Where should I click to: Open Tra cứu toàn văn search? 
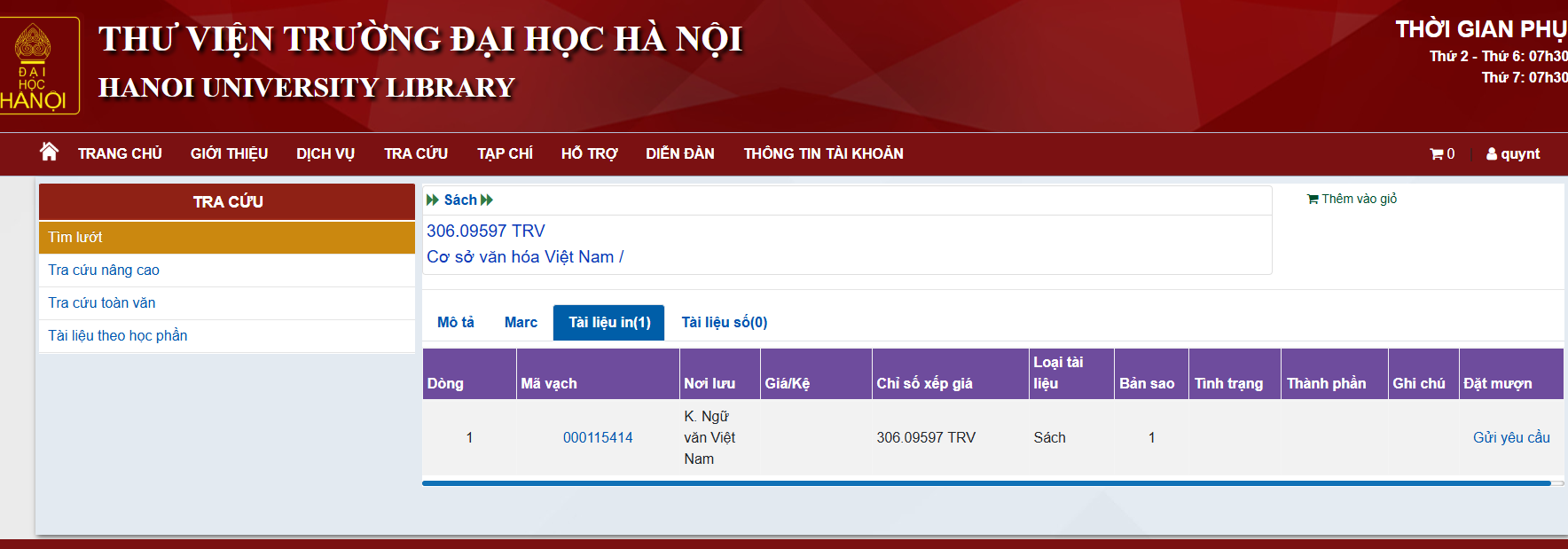click(102, 303)
